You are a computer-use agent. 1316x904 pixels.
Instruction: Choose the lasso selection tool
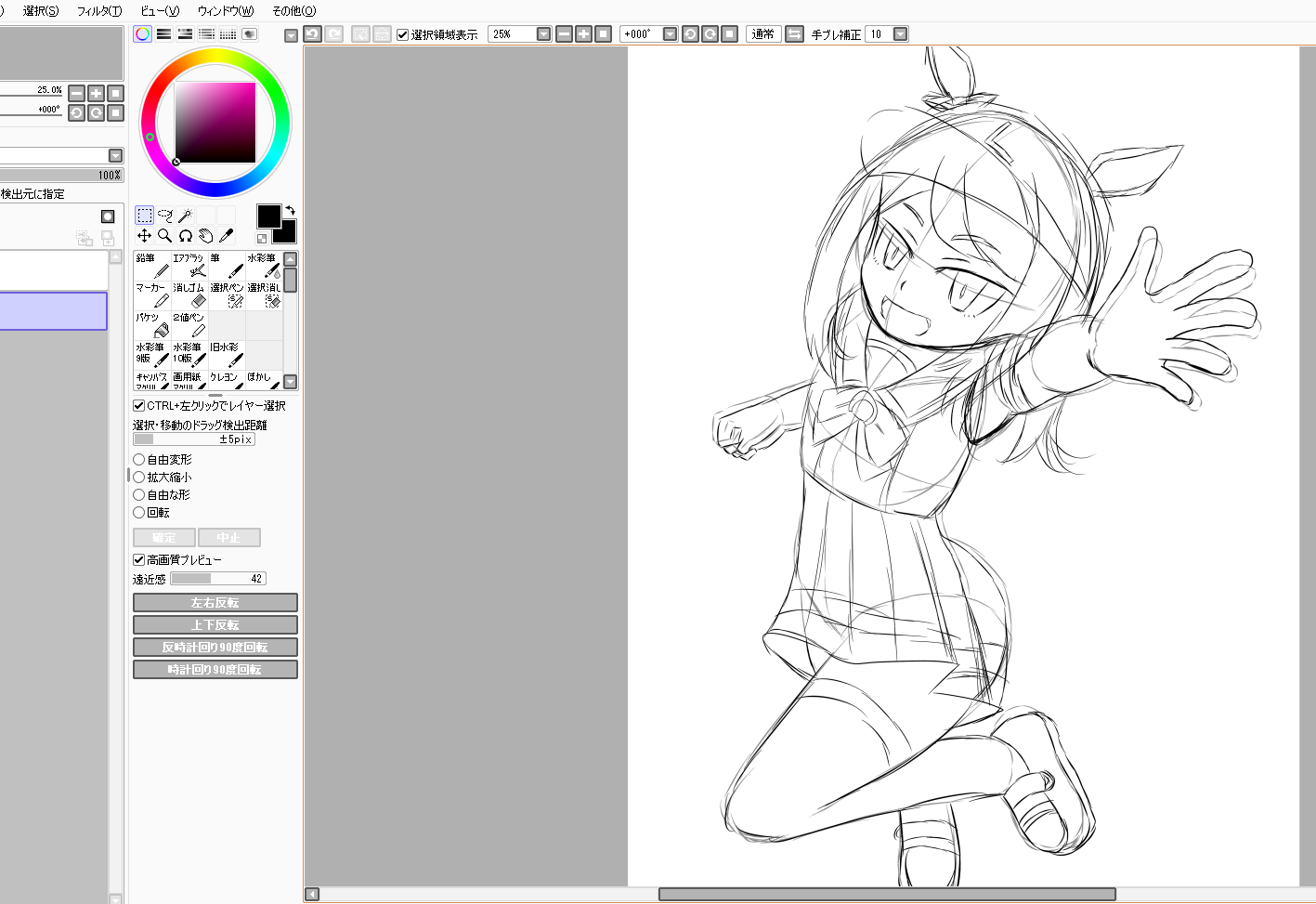(x=164, y=216)
